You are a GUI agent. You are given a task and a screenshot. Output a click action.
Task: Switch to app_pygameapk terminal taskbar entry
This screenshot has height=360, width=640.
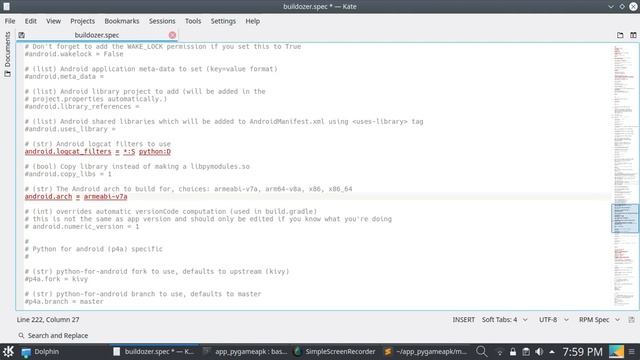coord(246,351)
